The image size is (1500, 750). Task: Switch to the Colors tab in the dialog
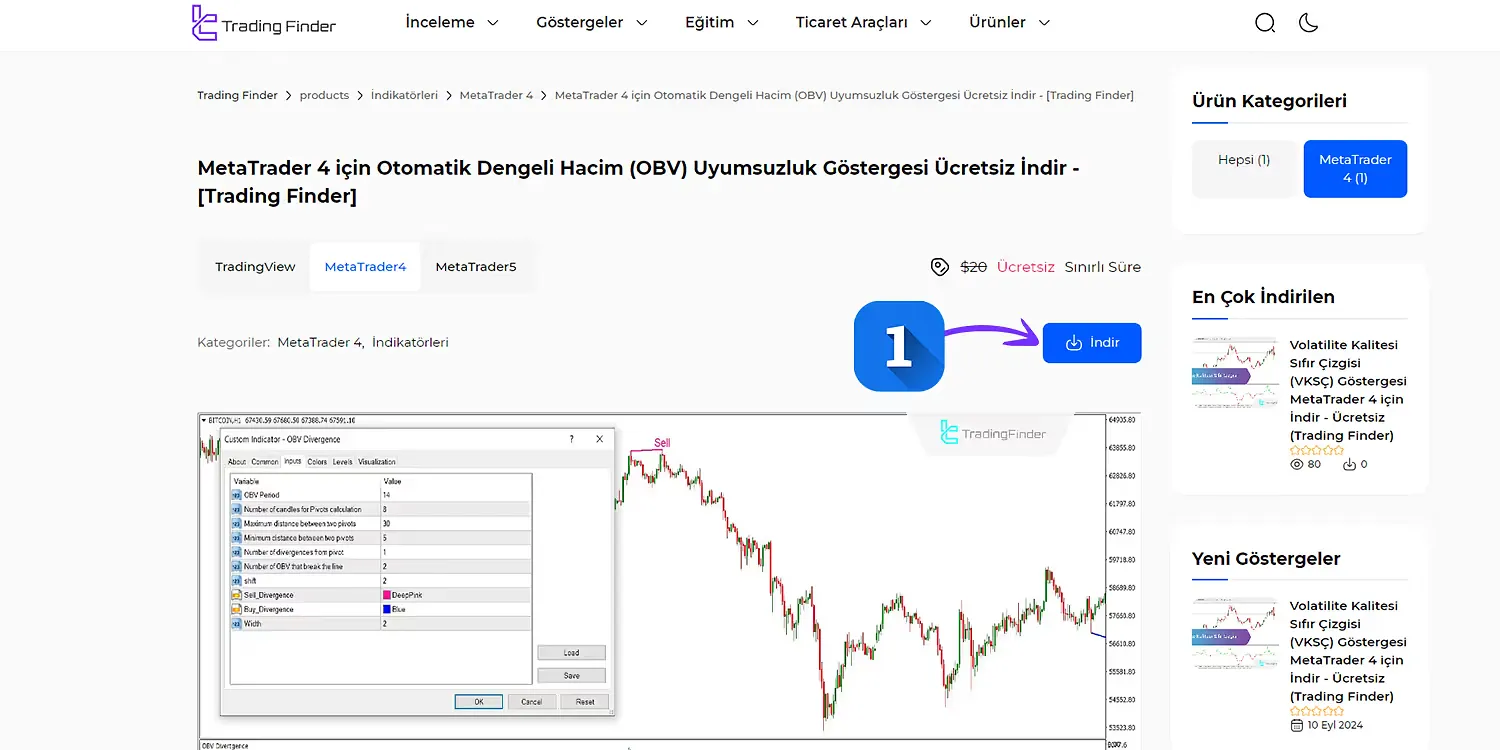pos(317,461)
